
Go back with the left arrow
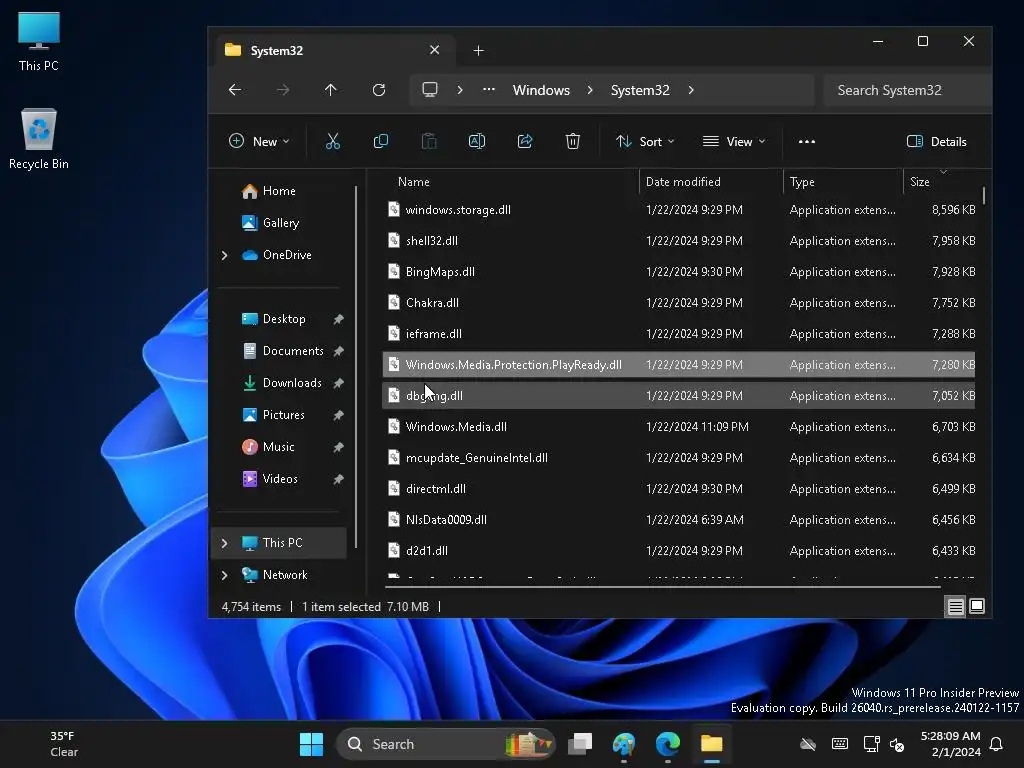[x=235, y=90]
